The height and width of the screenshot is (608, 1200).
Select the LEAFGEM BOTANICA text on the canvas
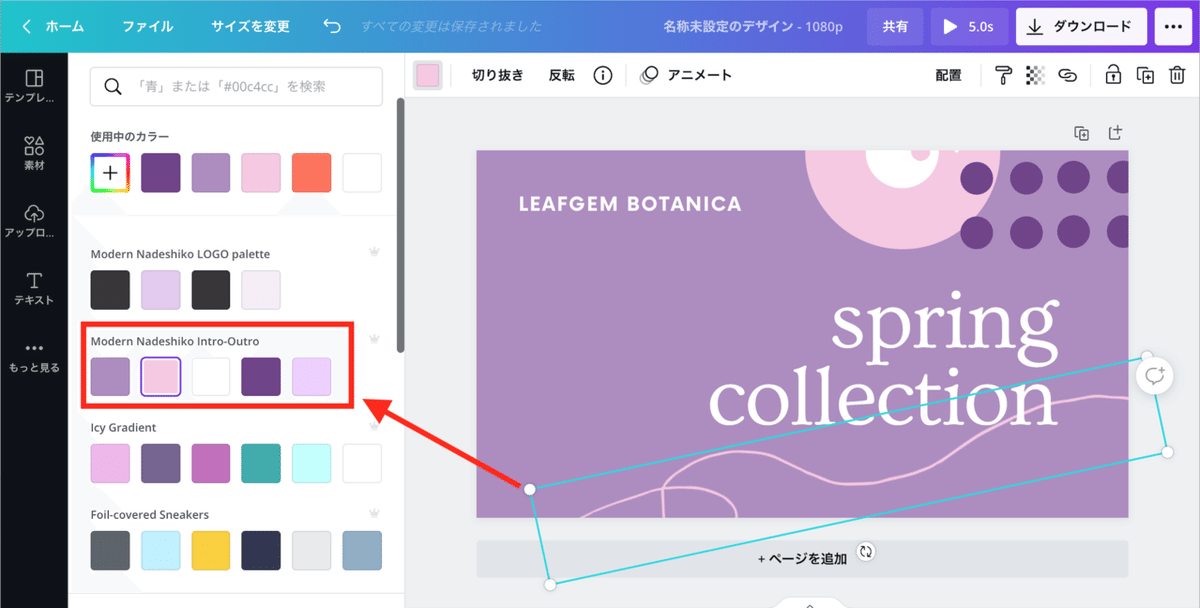coord(630,204)
